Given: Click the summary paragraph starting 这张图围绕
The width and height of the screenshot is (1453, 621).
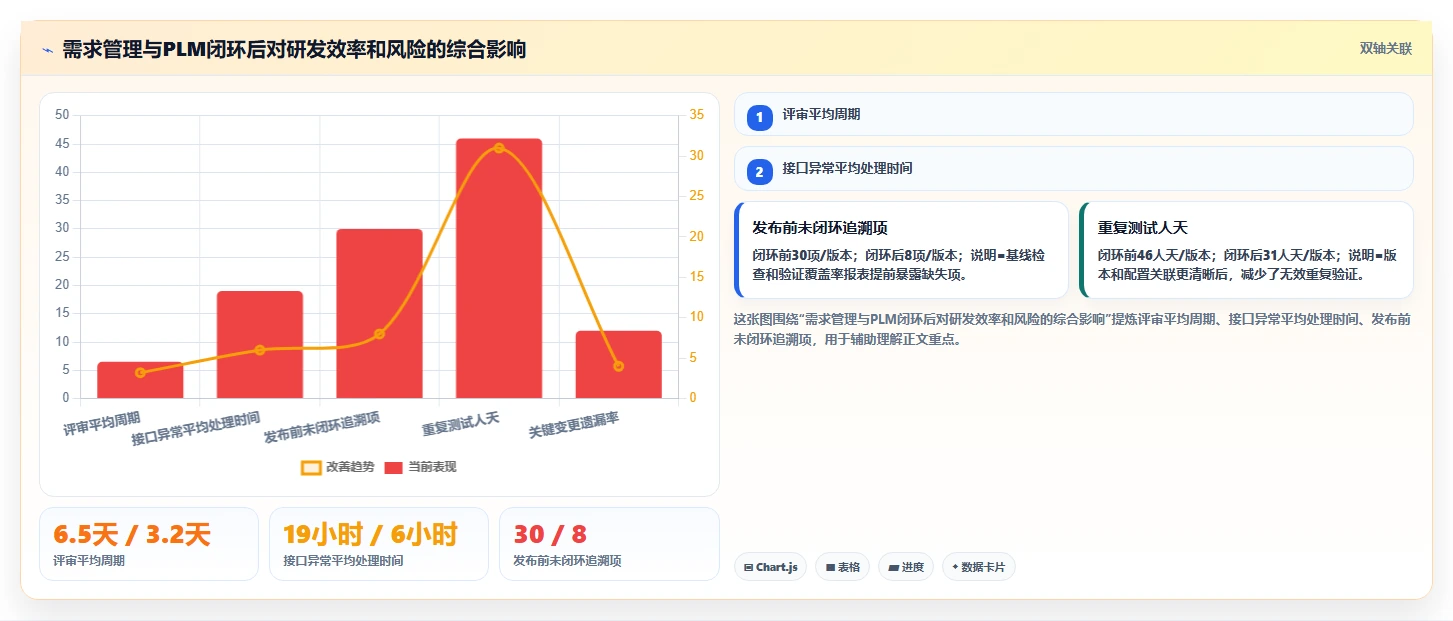Looking at the screenshot, I should pos(1073,329).
